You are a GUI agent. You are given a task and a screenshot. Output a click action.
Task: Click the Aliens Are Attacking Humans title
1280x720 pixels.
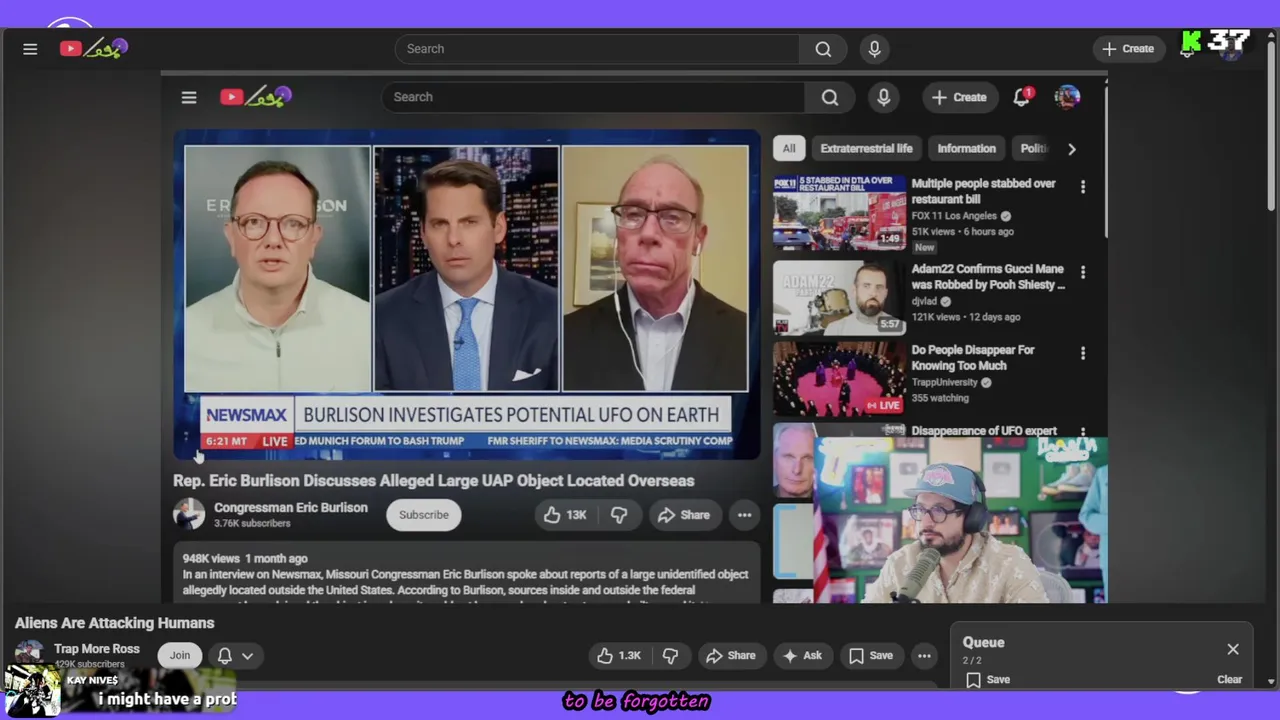115,623
